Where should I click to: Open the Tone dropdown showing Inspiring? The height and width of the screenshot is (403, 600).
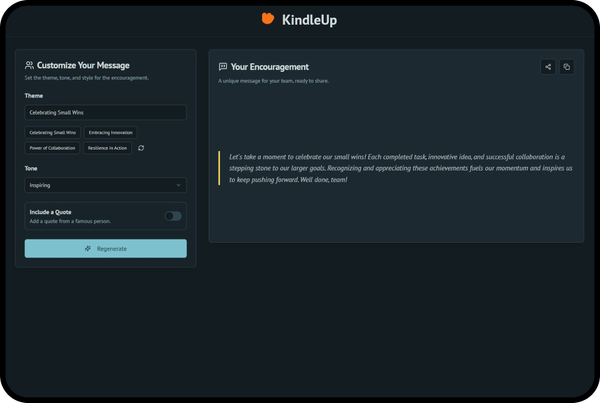pyautogui.click(x=105, y=185)
